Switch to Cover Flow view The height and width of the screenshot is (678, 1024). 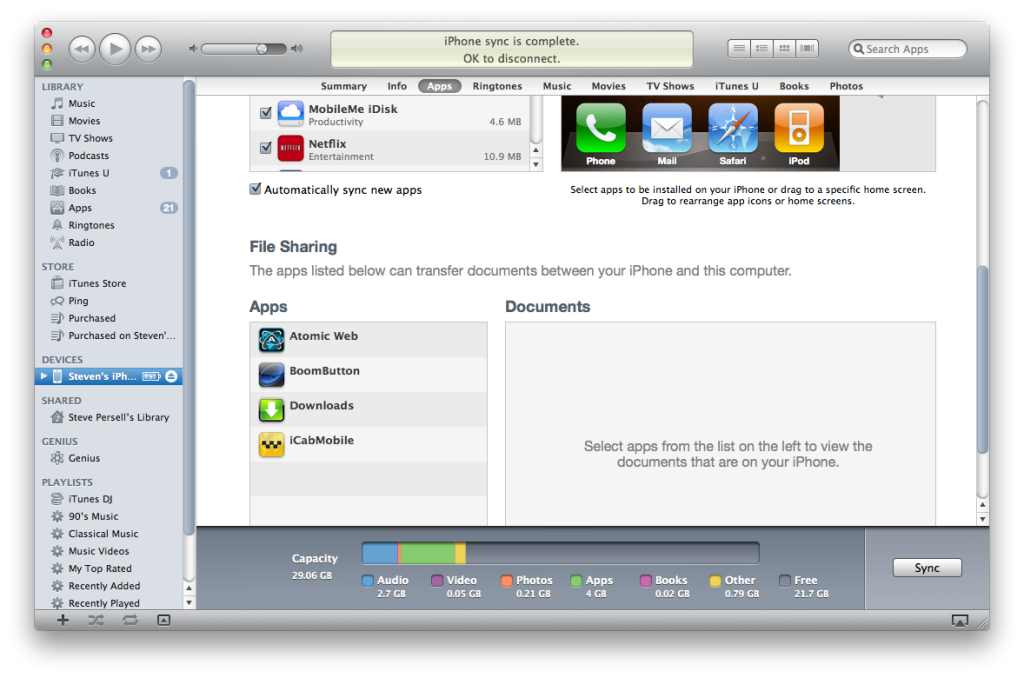coord(807,48)
